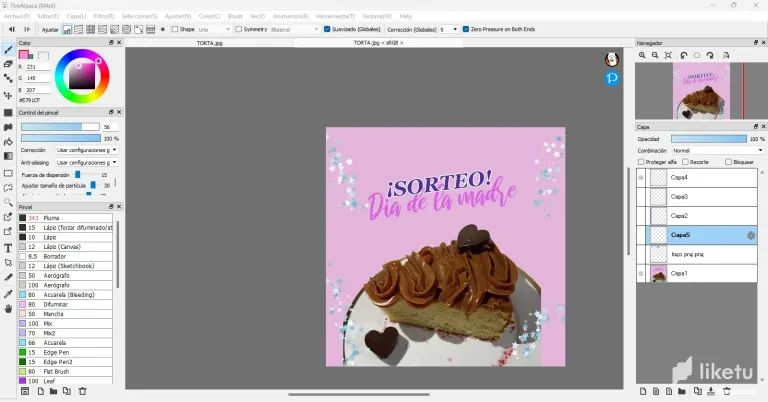The image size is (768, 402).
Task: Select the Operation arrow tool
Action: (8, 263)
